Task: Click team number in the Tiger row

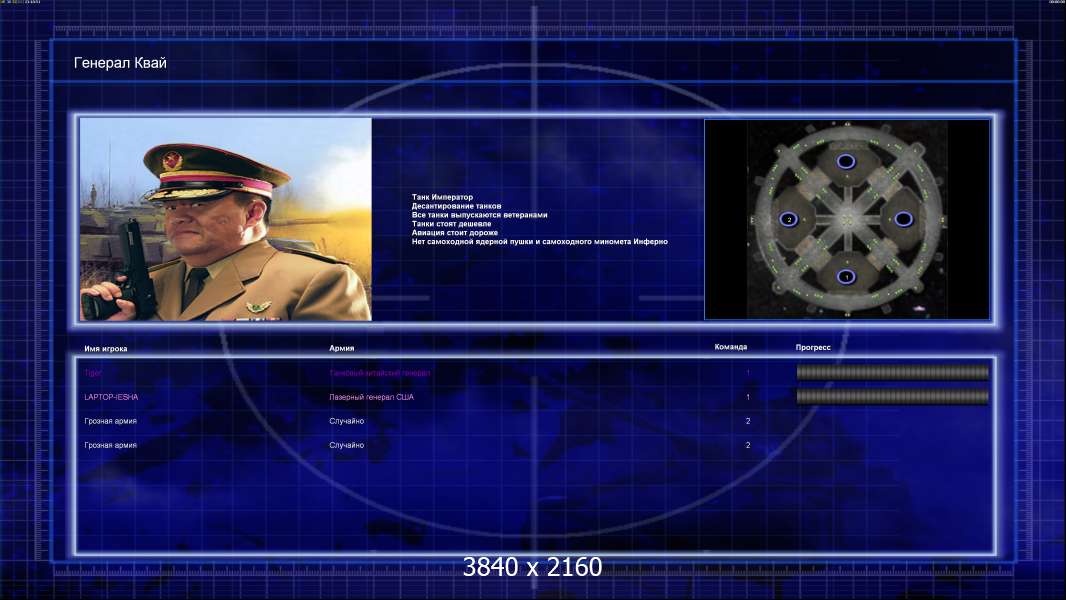Action: point(748,372)
